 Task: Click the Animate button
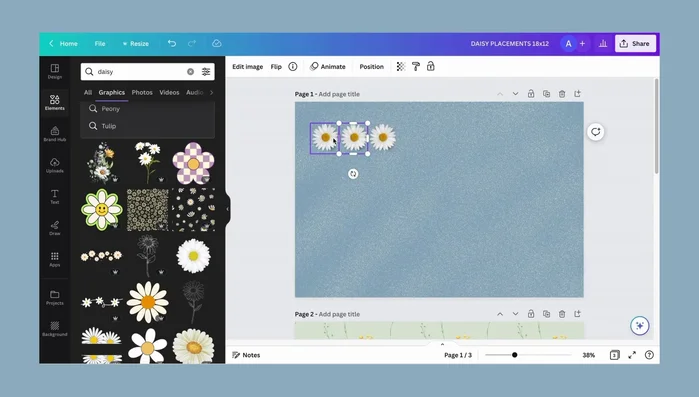328,66
